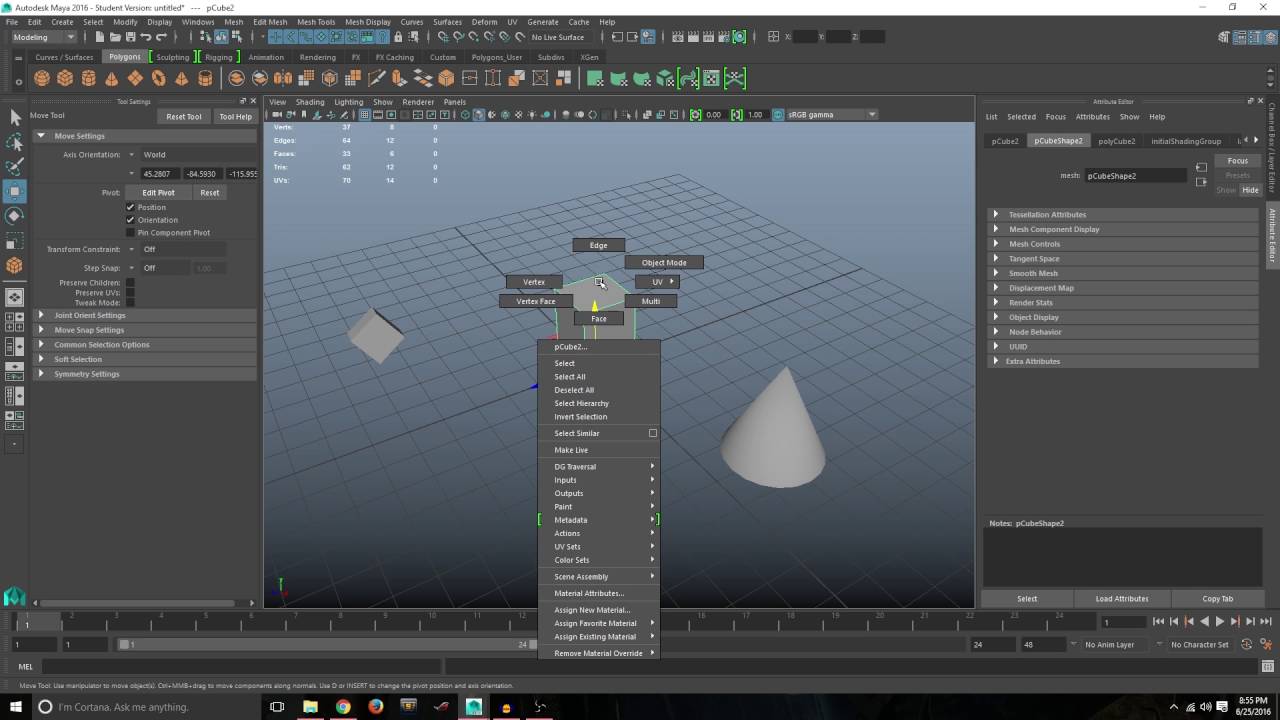Activate the Move tool in toolbox
Screen dimensions: 1280x720
click(15, 191)
